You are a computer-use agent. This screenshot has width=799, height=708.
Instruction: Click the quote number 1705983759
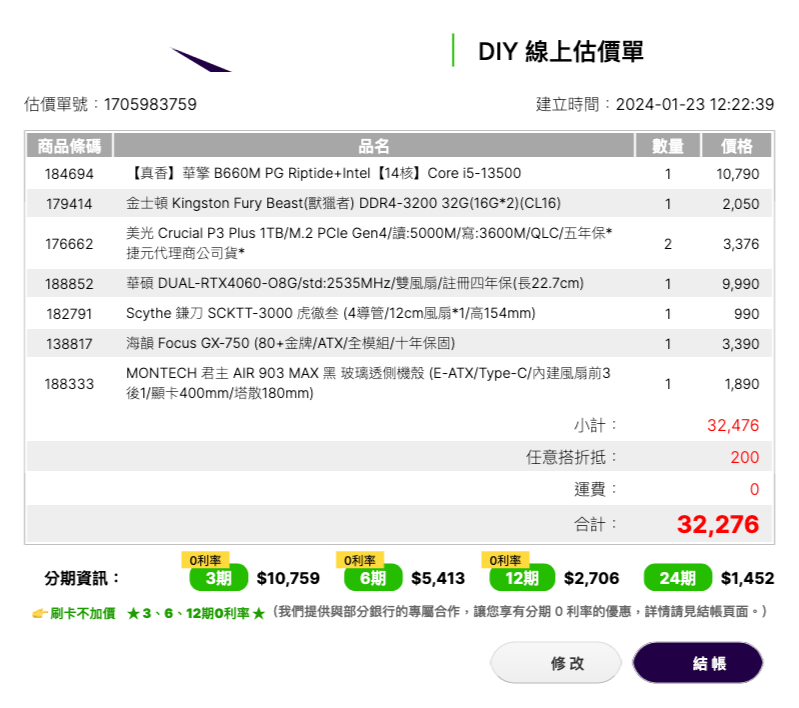pyautogui.click(x=150, y=105)
